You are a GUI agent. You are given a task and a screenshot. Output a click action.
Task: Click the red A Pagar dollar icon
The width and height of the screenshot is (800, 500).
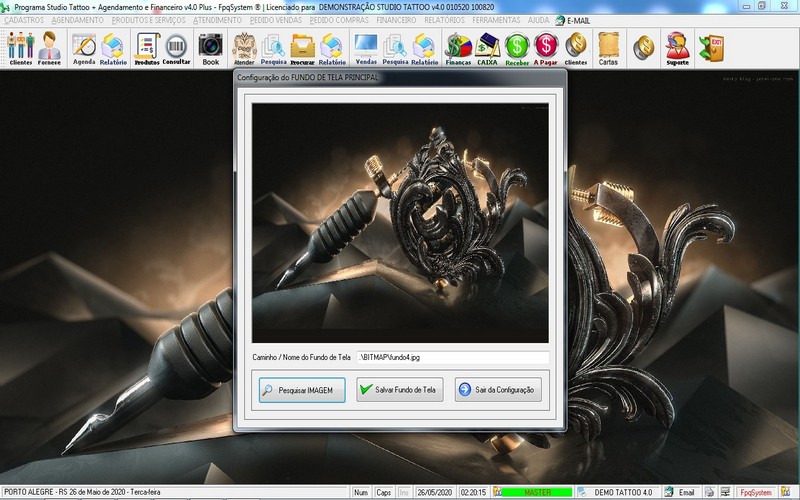click(546, 48)
